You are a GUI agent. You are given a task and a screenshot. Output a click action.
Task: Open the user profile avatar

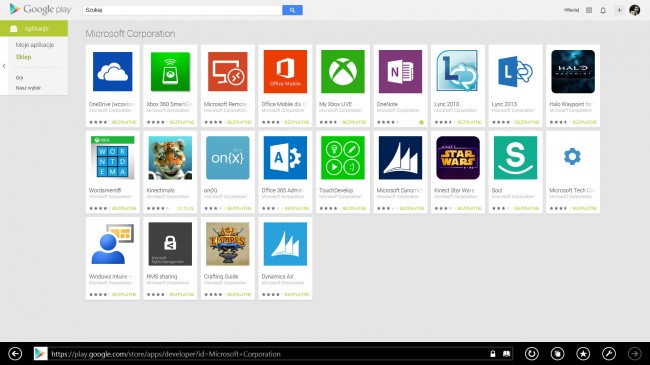click(635, 10)
